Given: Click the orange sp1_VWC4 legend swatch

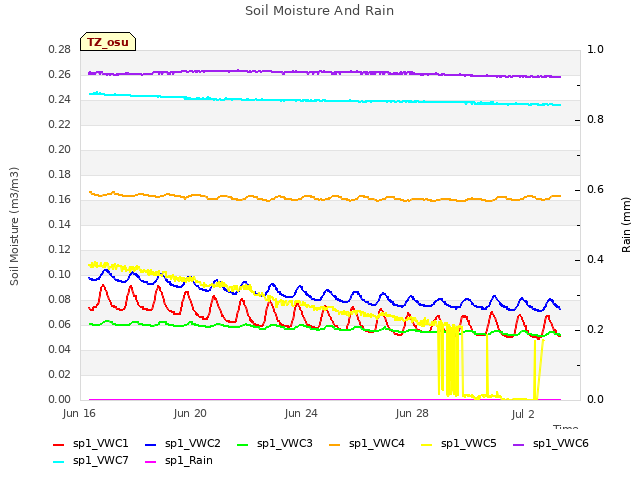Looking at the screenshot, I should [335, 444].
